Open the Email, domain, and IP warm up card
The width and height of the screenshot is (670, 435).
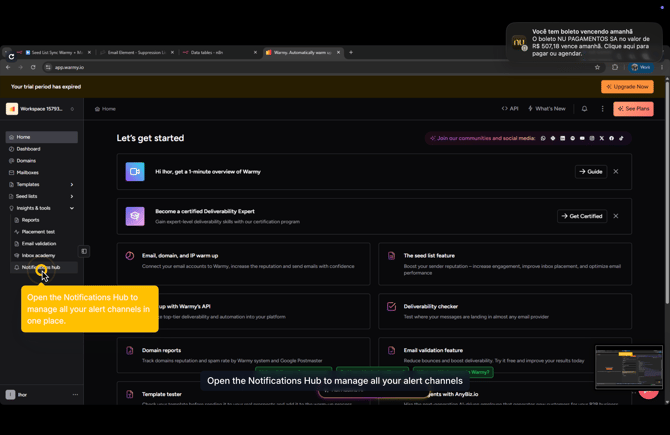(244, 264)
